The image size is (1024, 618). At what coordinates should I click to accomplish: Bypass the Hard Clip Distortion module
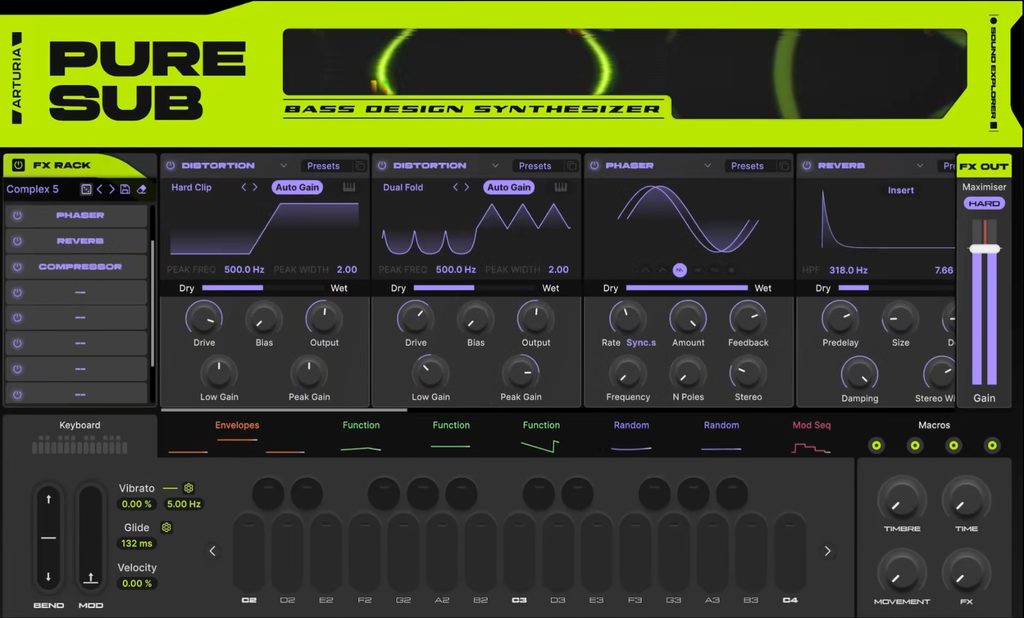tap(170, 166)
